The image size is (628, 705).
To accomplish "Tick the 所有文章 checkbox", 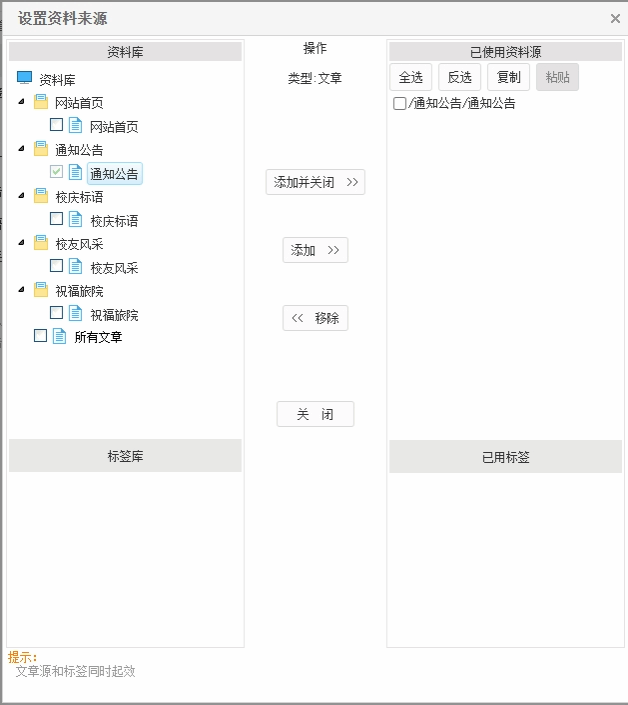I will pyautogui.click(x=41, y=337).
